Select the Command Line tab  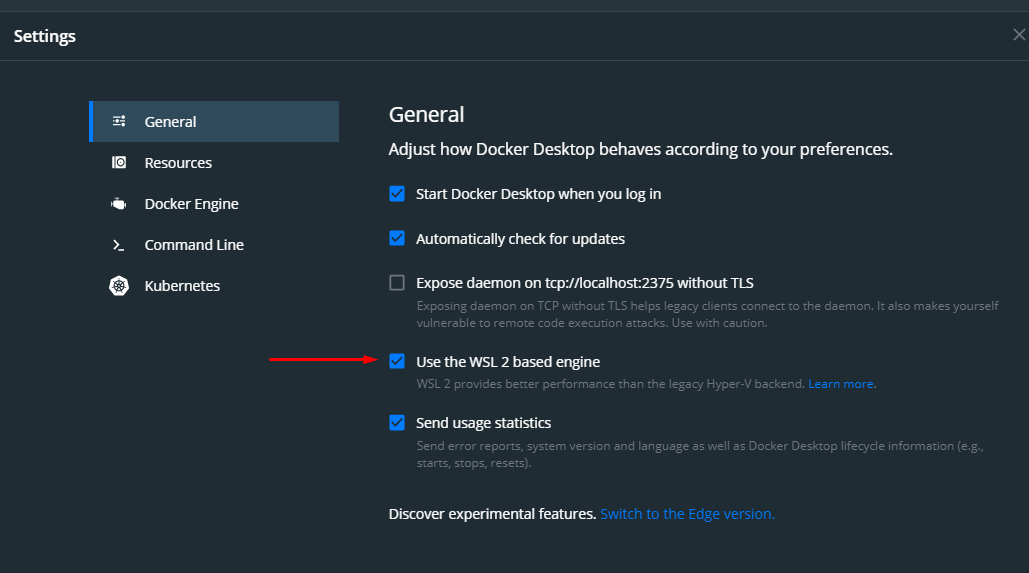[x=194, y=245]
